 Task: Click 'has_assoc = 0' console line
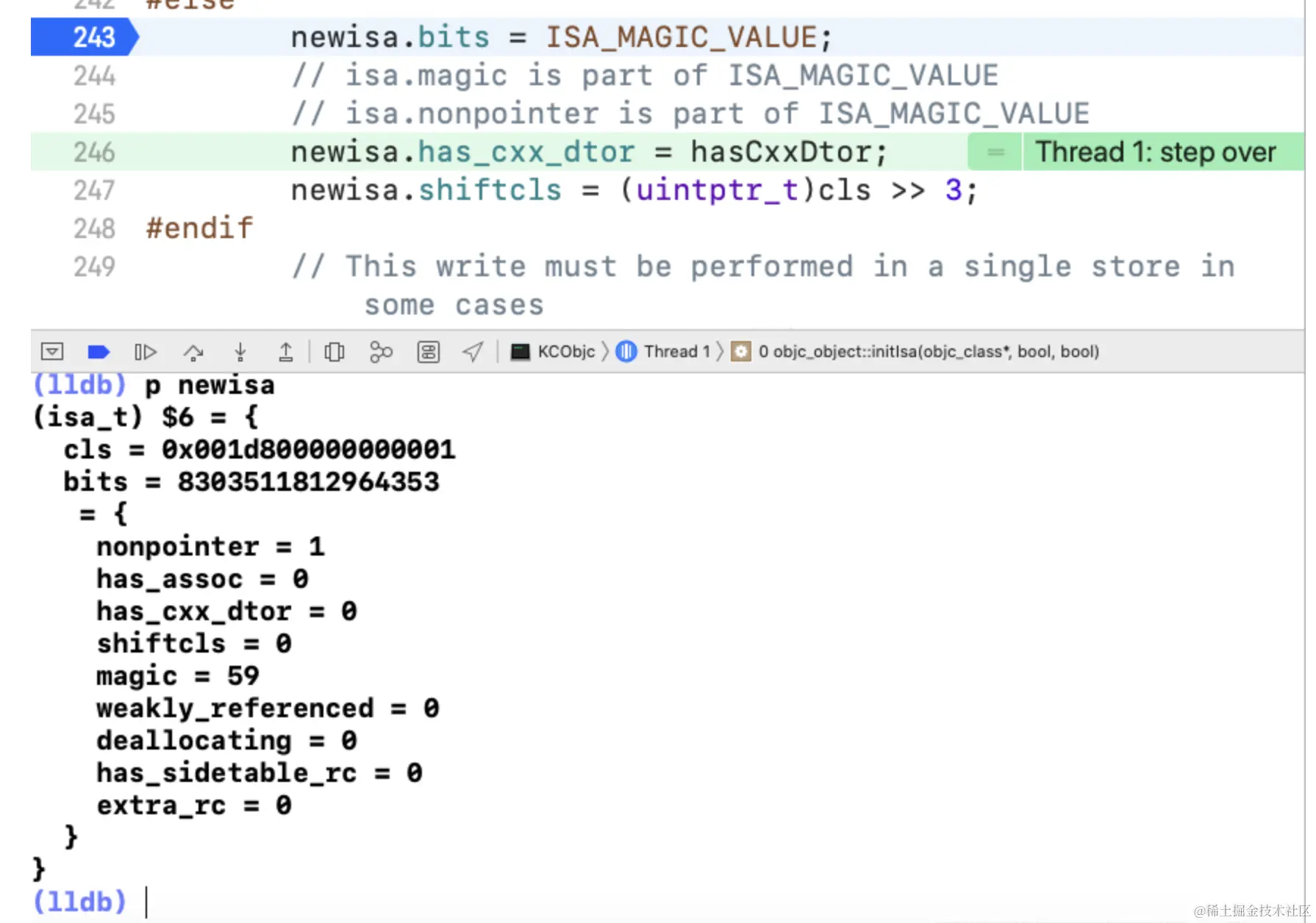click(203, 579)
